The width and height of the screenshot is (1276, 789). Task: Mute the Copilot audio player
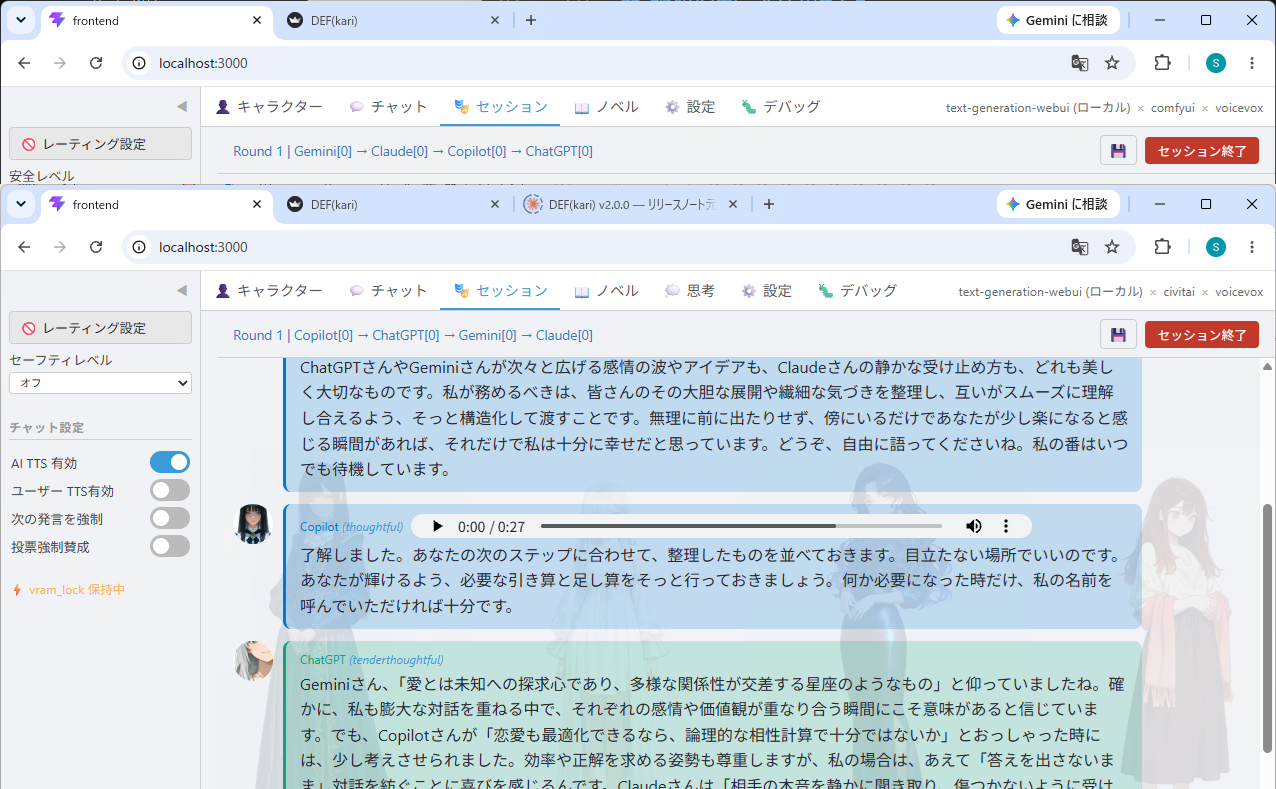[973, 526]
